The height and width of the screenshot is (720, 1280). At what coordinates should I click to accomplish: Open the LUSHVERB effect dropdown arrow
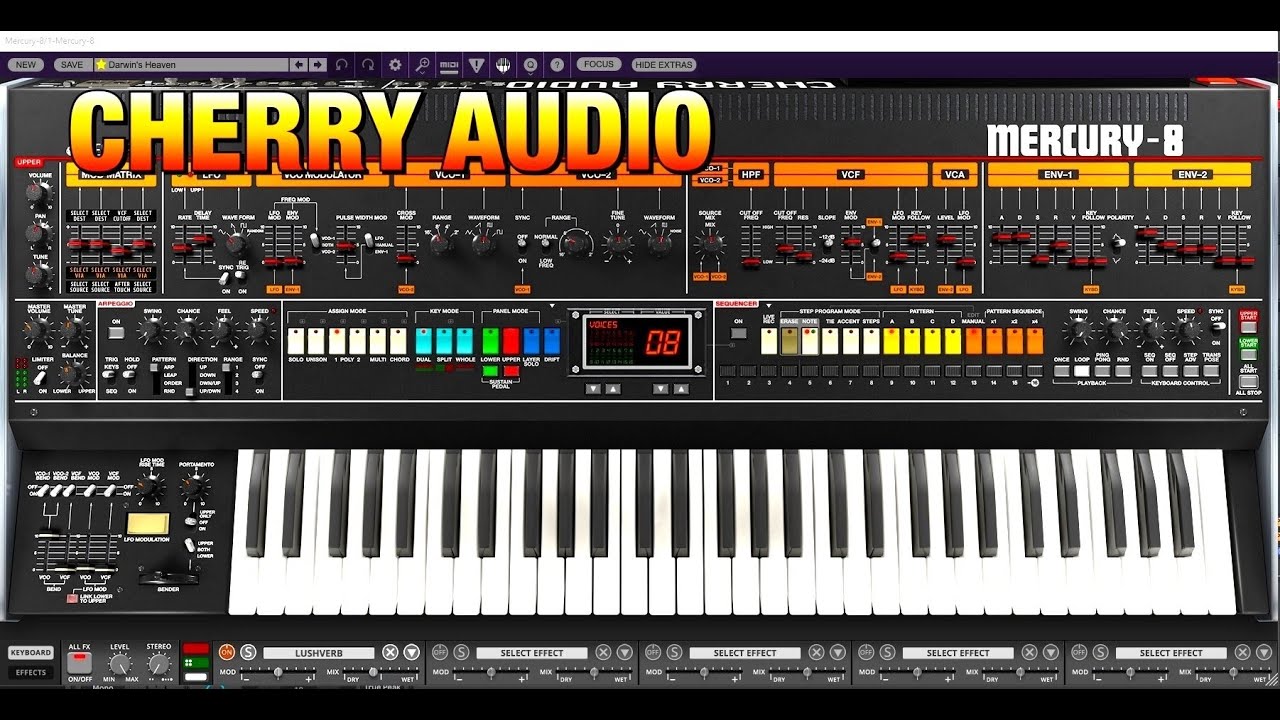click(412, 653)
